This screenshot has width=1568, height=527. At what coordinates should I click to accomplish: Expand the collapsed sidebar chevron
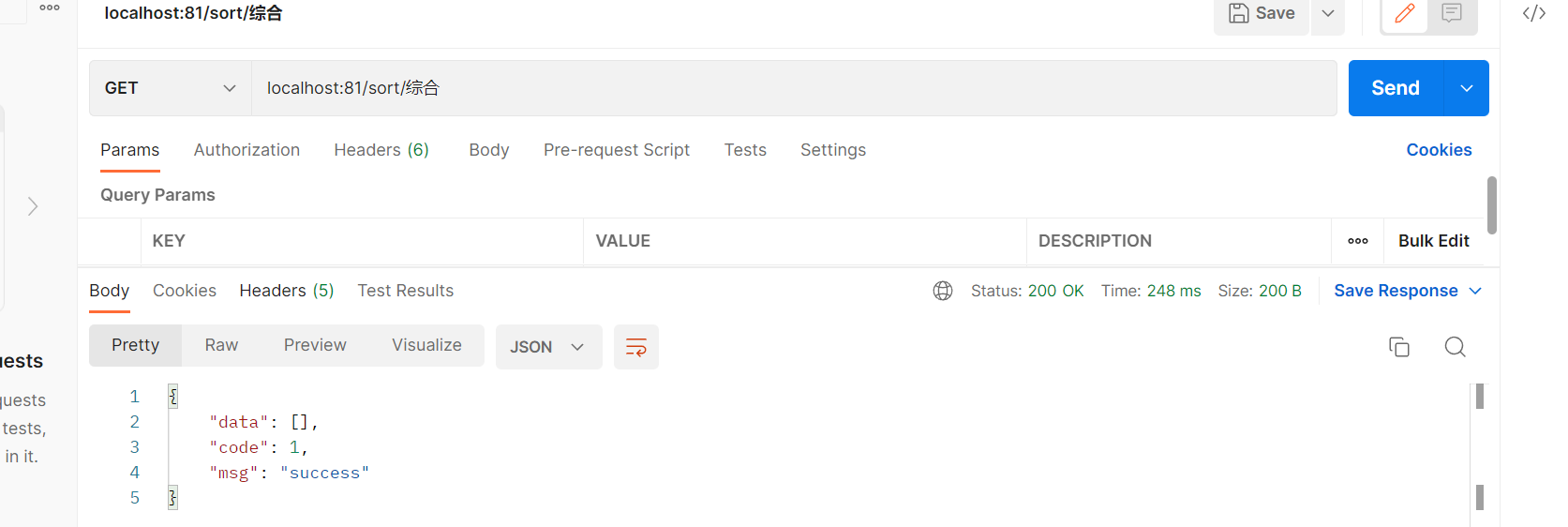coord(33,206)
